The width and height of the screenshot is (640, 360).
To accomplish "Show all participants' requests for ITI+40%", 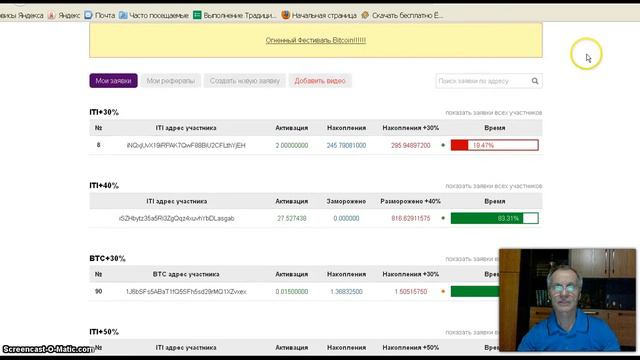I will click(x=493, y=186).
